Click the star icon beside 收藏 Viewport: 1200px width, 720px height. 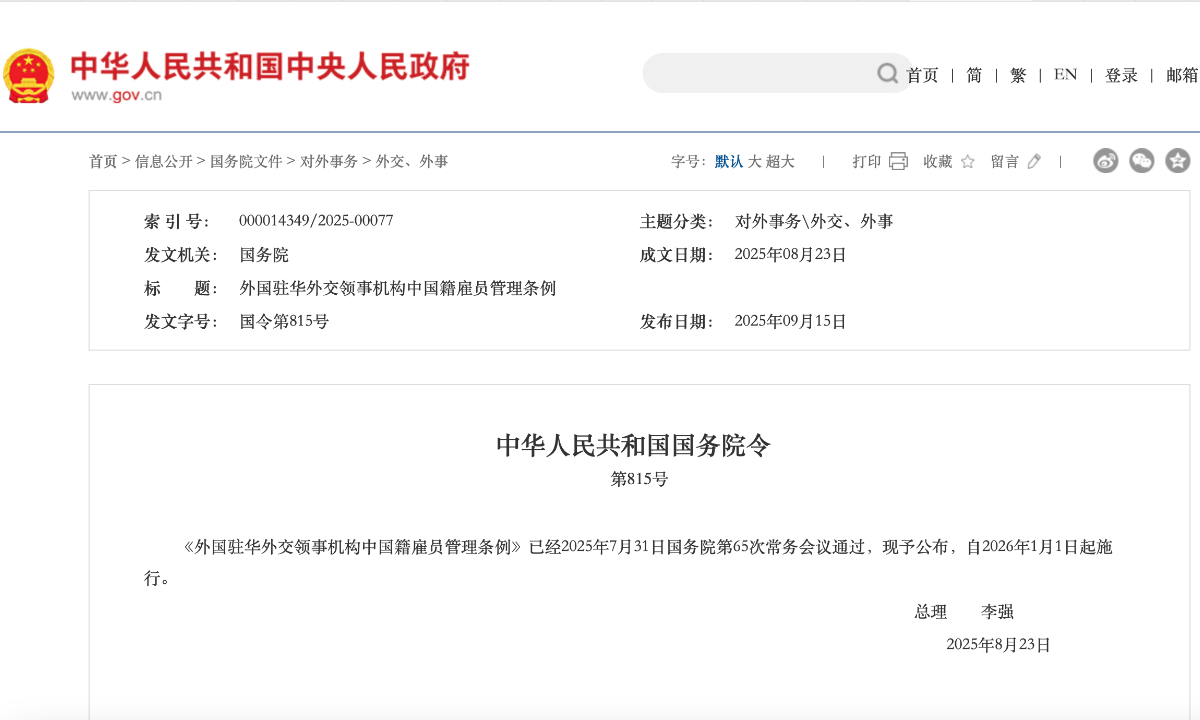[x=966, y=160]
